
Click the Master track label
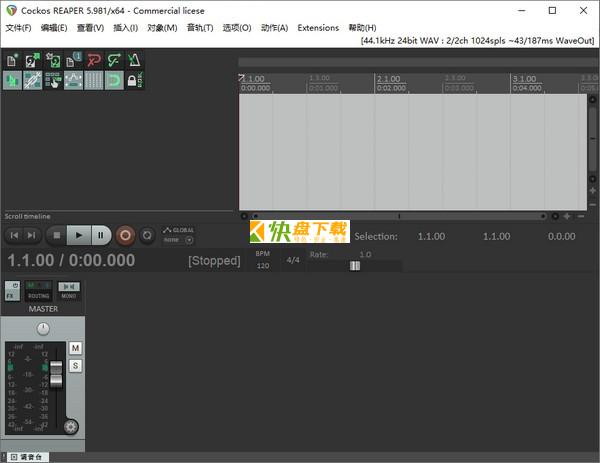tap(43, 309)
